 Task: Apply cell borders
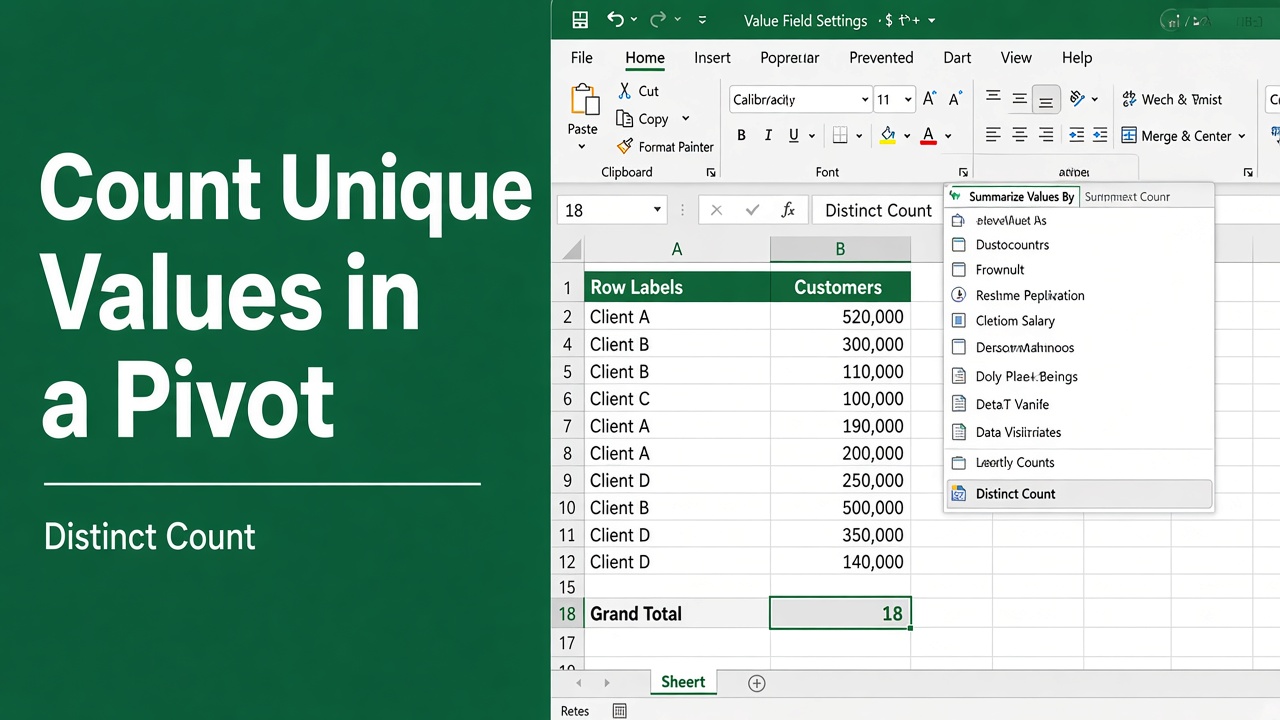pos(840,136)
